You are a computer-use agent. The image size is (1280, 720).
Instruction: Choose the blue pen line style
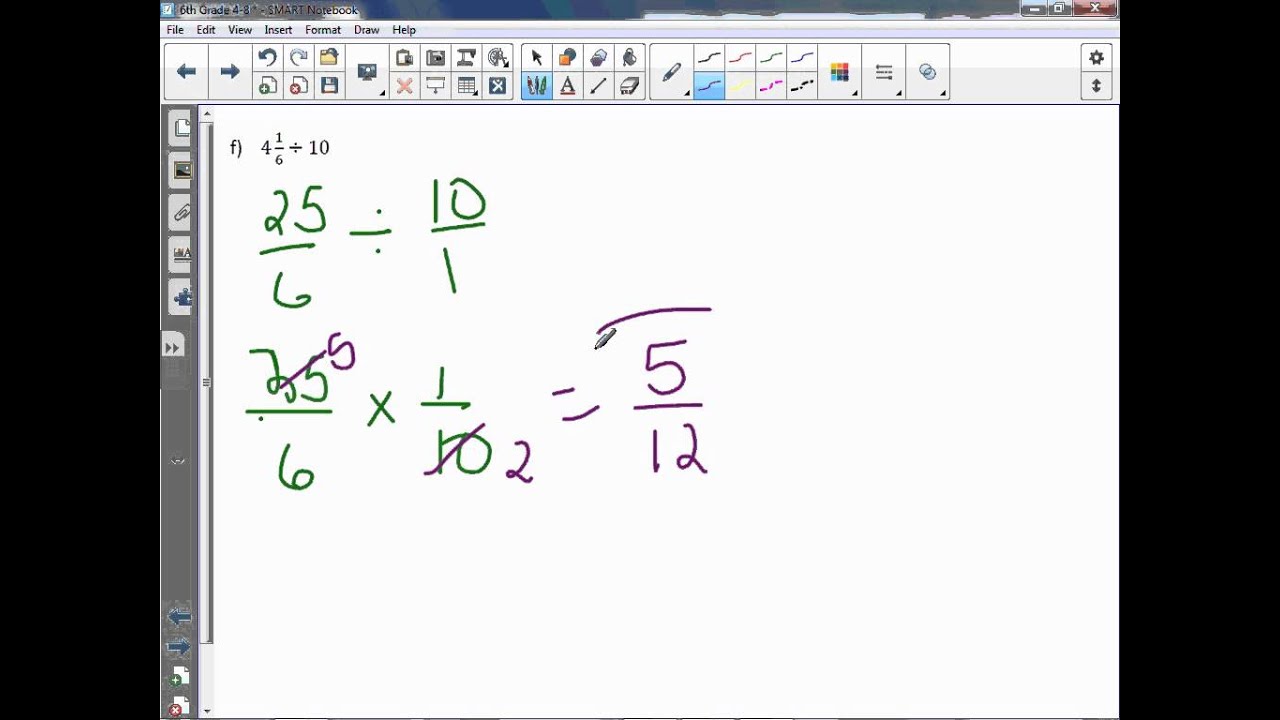click(x=802, y=58)
